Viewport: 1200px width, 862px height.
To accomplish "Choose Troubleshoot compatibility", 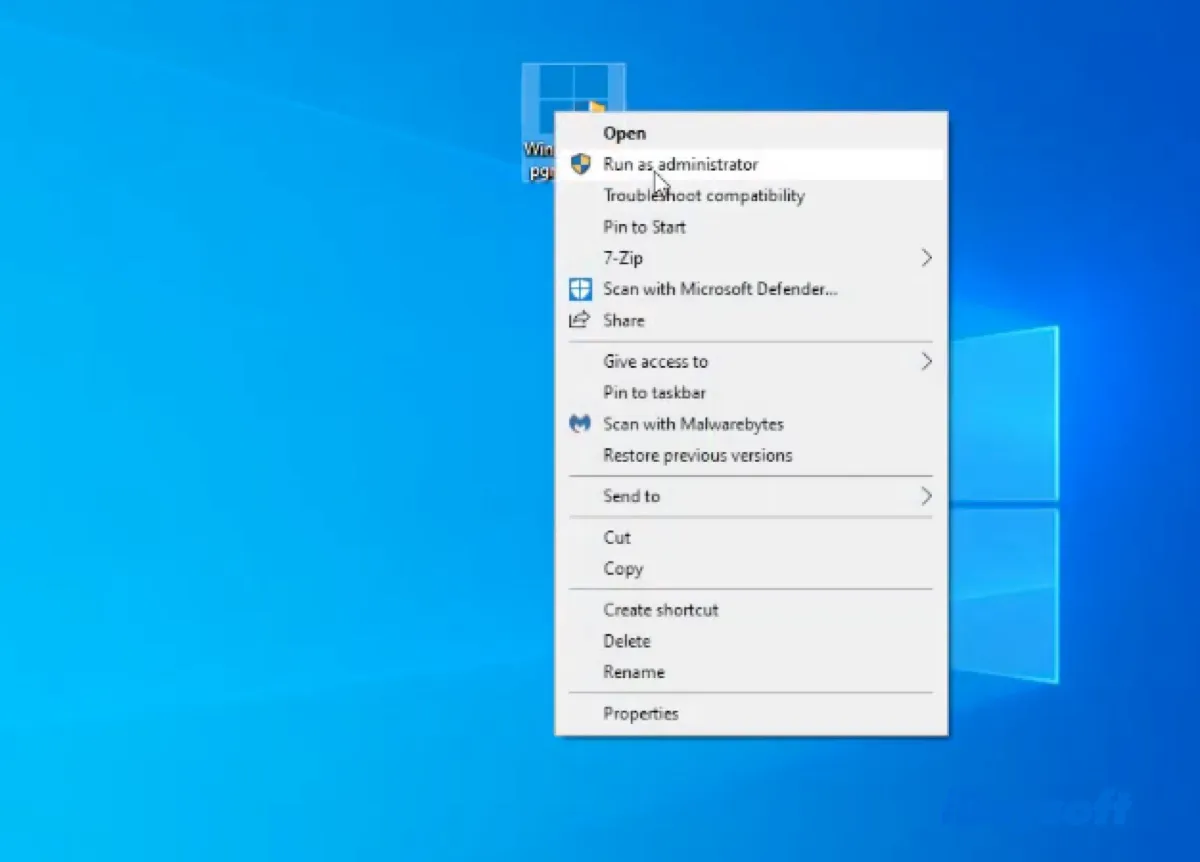I will 704,195.
